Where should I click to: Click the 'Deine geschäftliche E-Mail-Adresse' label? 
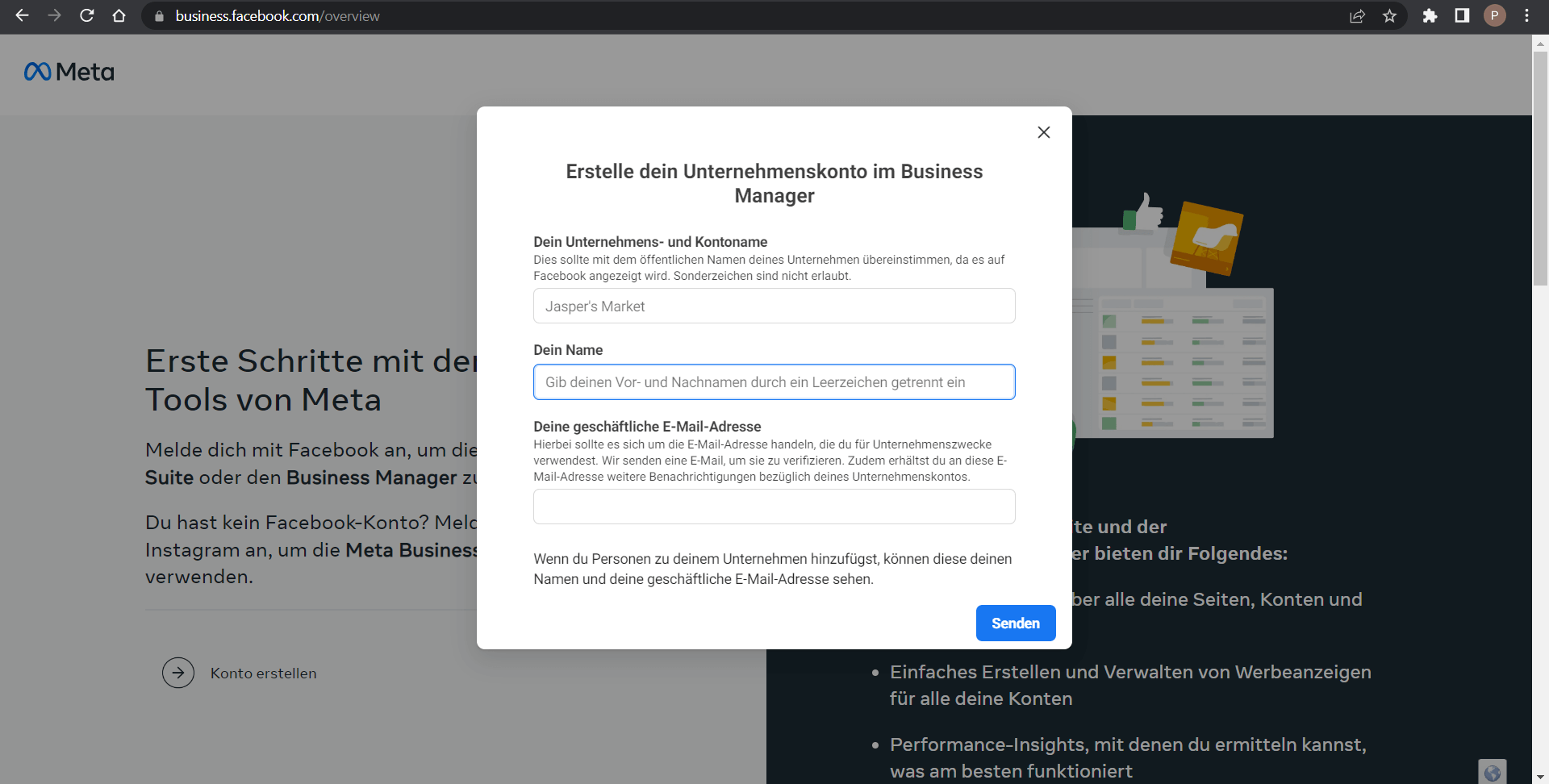coord(647,427)
